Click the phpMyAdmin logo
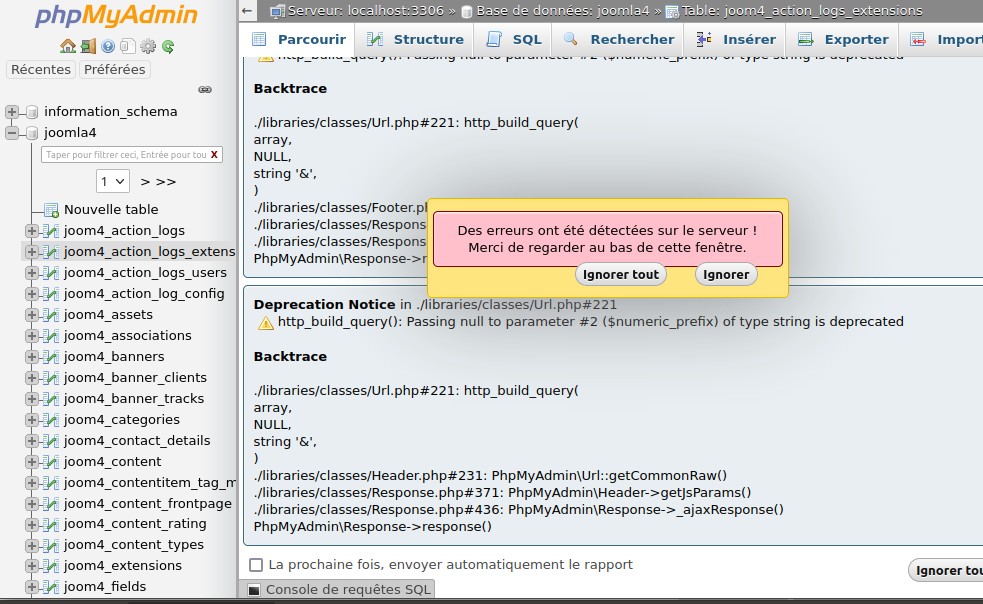The height and width of the screenshot is (604, 983). (116, 15)
